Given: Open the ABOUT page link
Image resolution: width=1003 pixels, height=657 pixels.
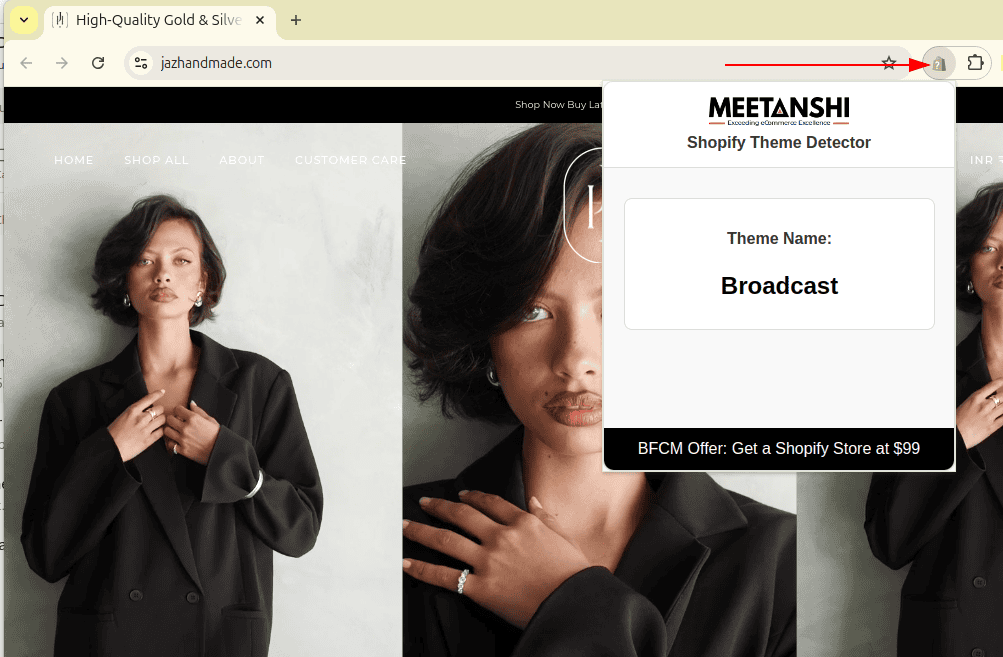Looking at the screenshot, I should click(242, 160).
